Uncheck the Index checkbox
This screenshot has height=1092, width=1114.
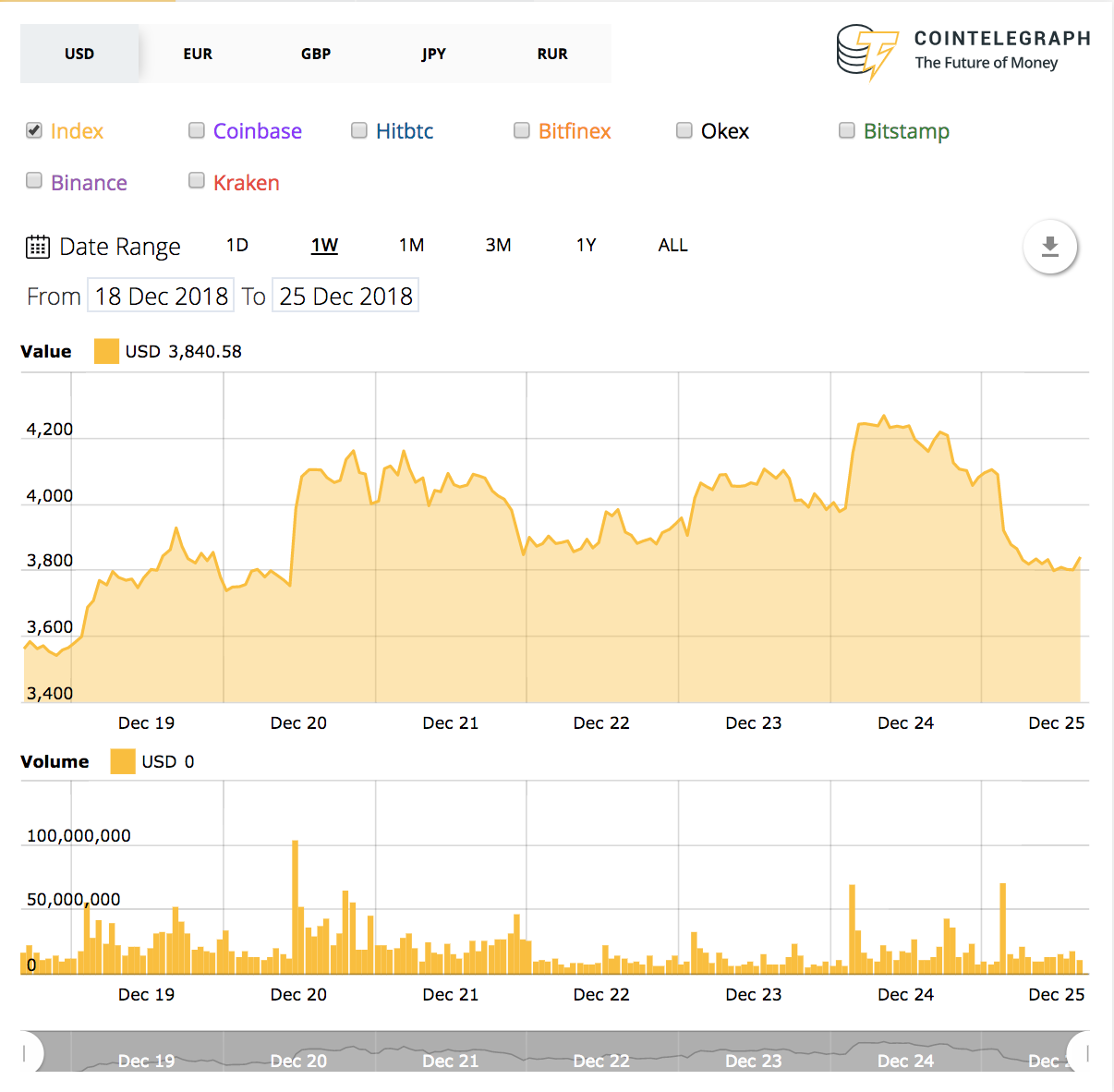click(x=34, y=130)
